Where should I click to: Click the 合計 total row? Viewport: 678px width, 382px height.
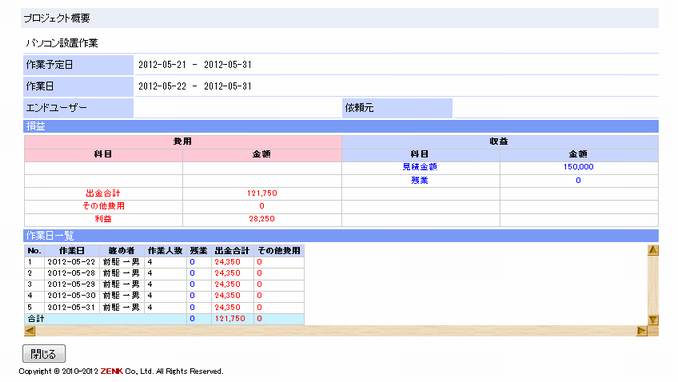(164, 319)
